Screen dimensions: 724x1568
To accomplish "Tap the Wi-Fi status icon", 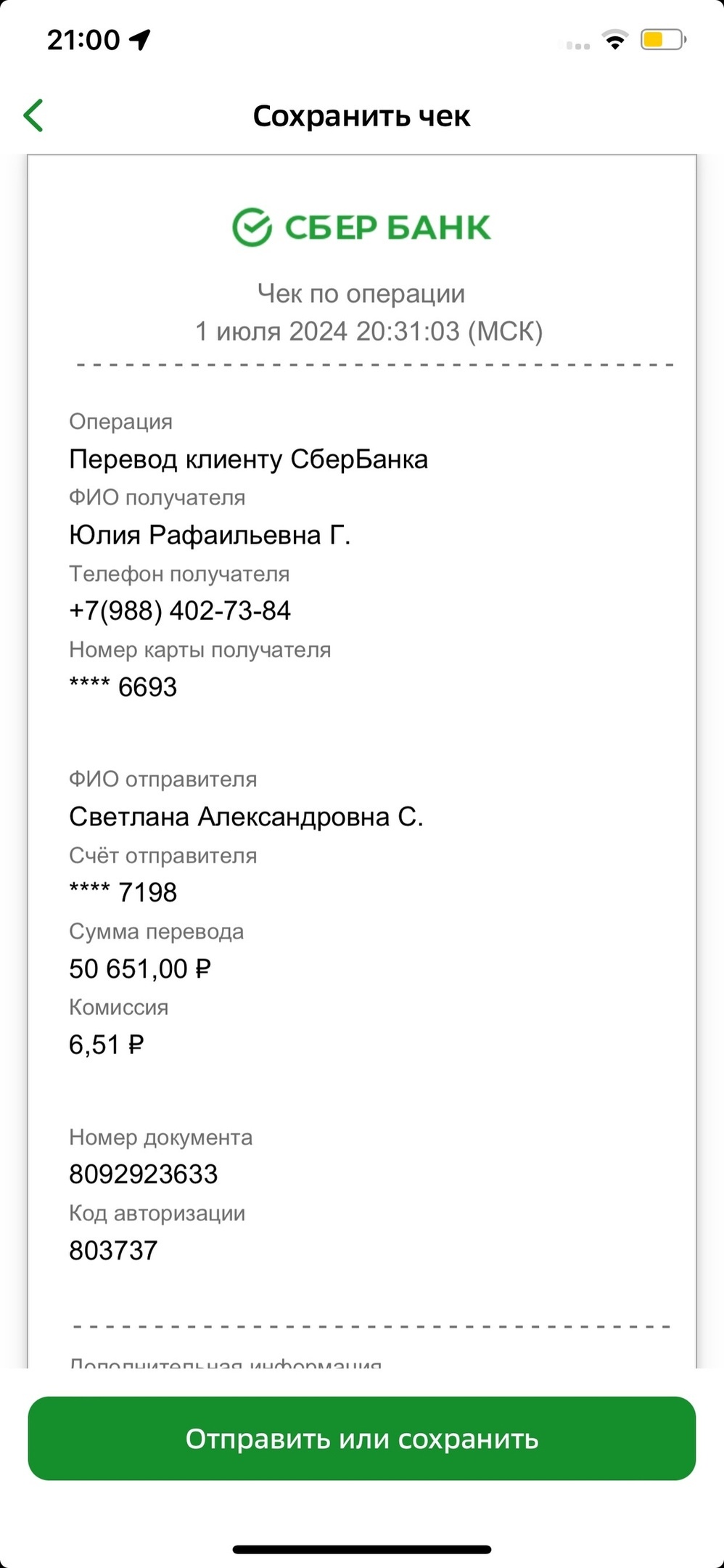I will (x=615, y=40).
